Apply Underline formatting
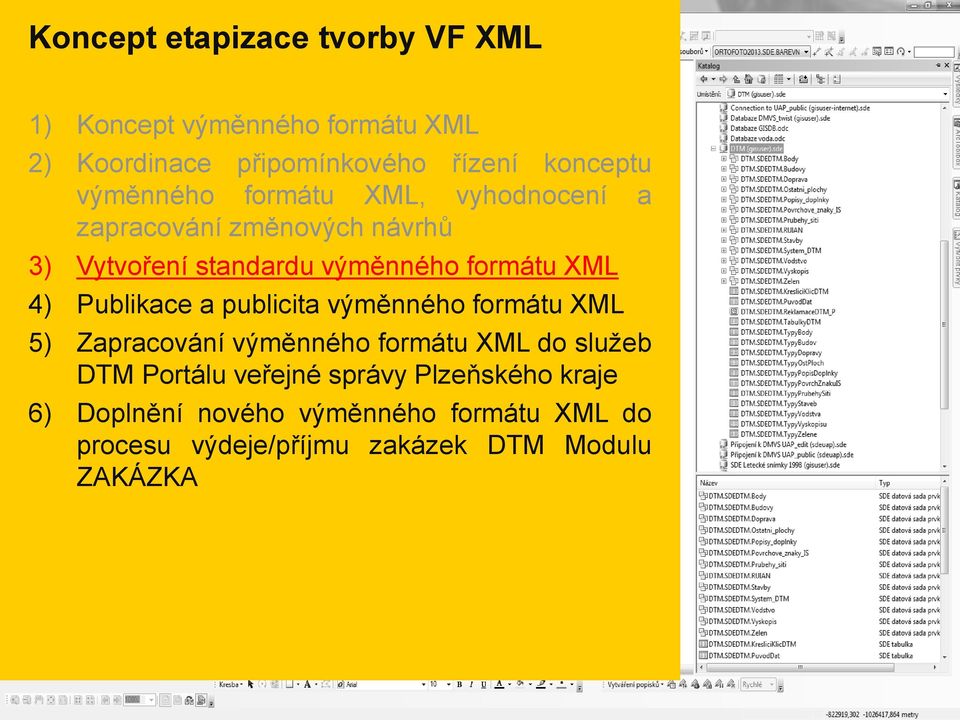960x720 pixels. (484, 684)
